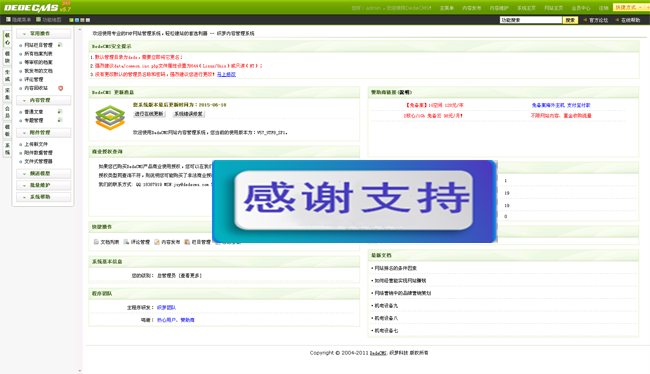Collapse the 常用操作 menu section
The width and height of the screenshot is (650, 374).
[x=44, y=33]
